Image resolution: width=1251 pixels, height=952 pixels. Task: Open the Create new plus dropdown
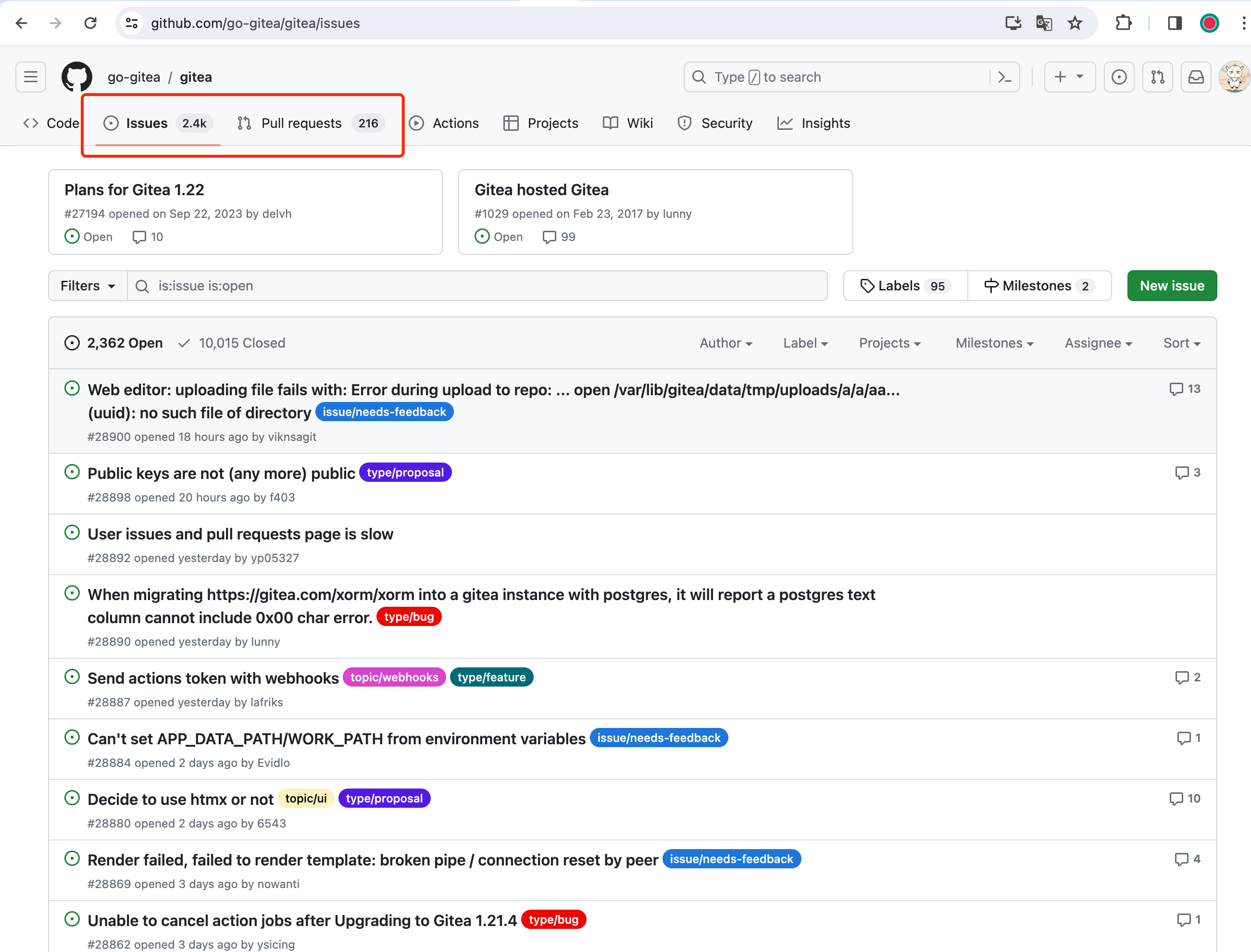pyautogui.click(x=1070, y=77)
